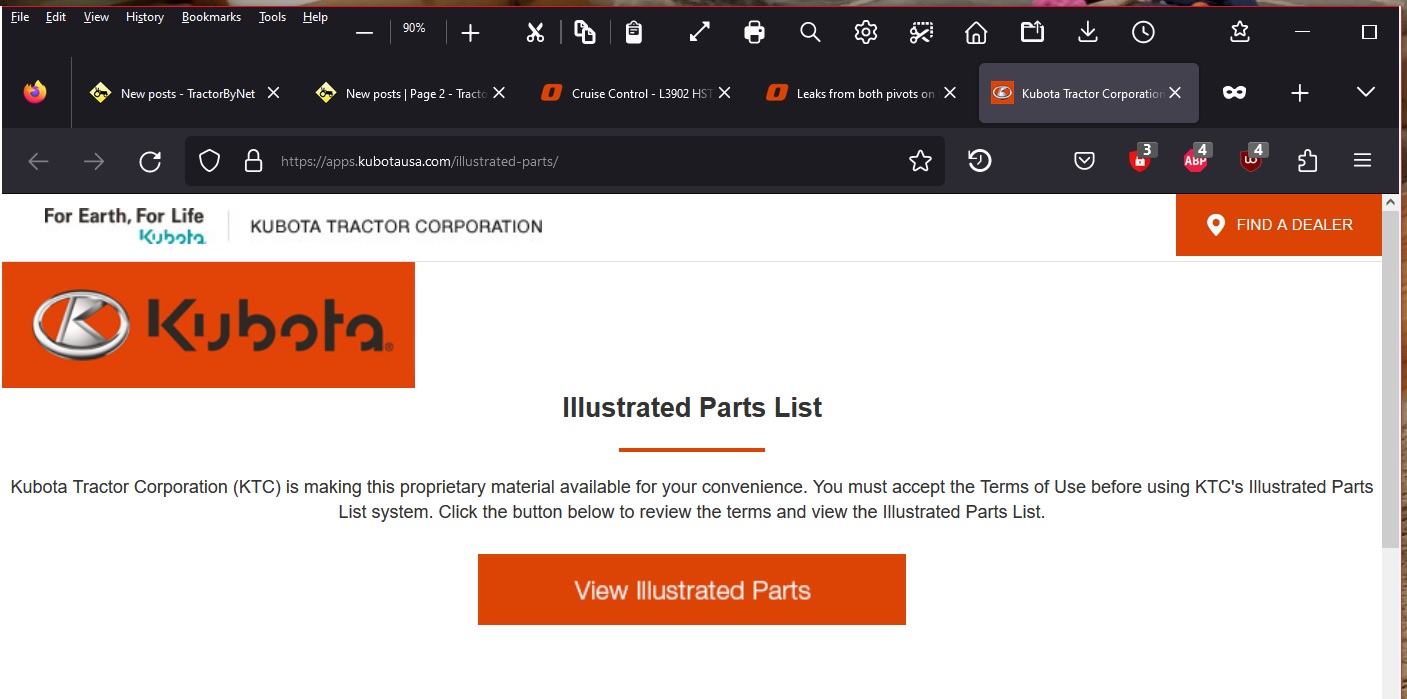Open Firefox View via Firefox logo
The width and height of the screenshot is (1407, 699).
point(35,93)
